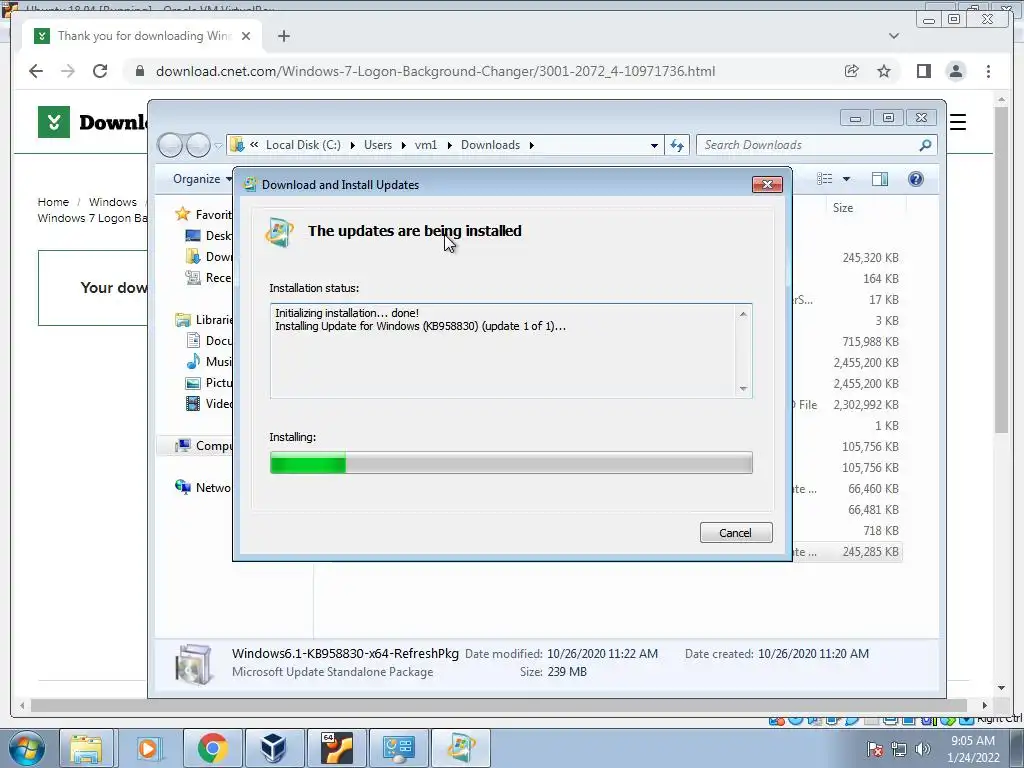
Task: Open Music library in navigation pane
Action: click(x=209, y=362)
